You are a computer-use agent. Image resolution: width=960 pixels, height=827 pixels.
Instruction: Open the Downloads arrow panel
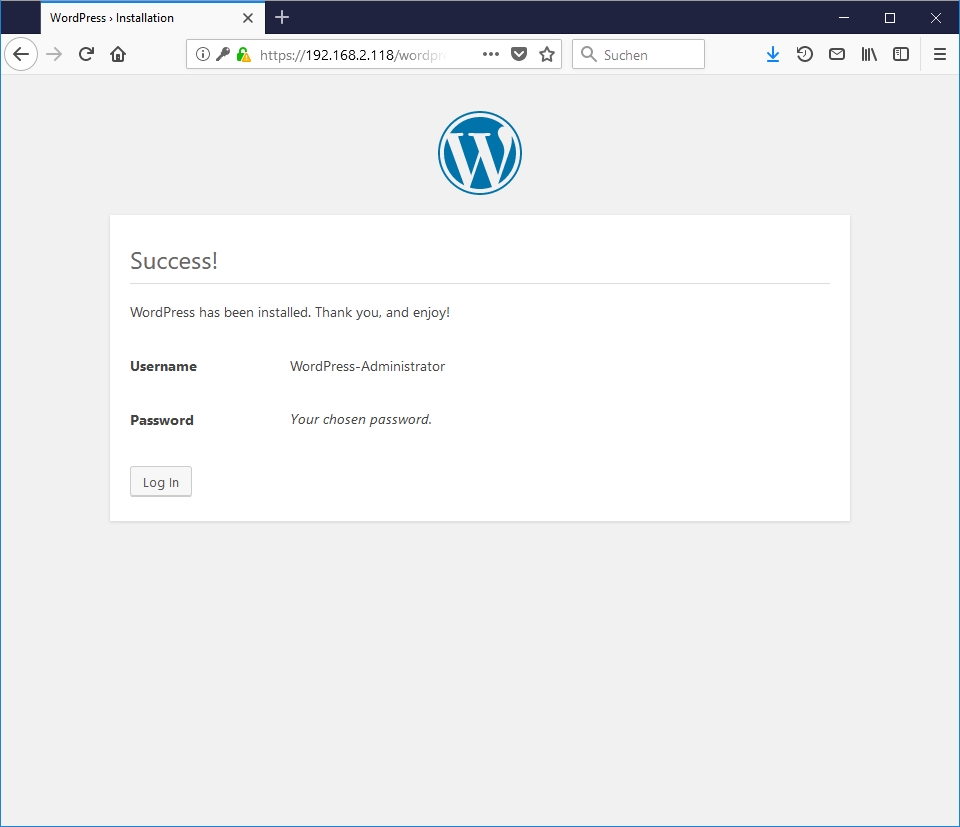[x=773, y=54]
